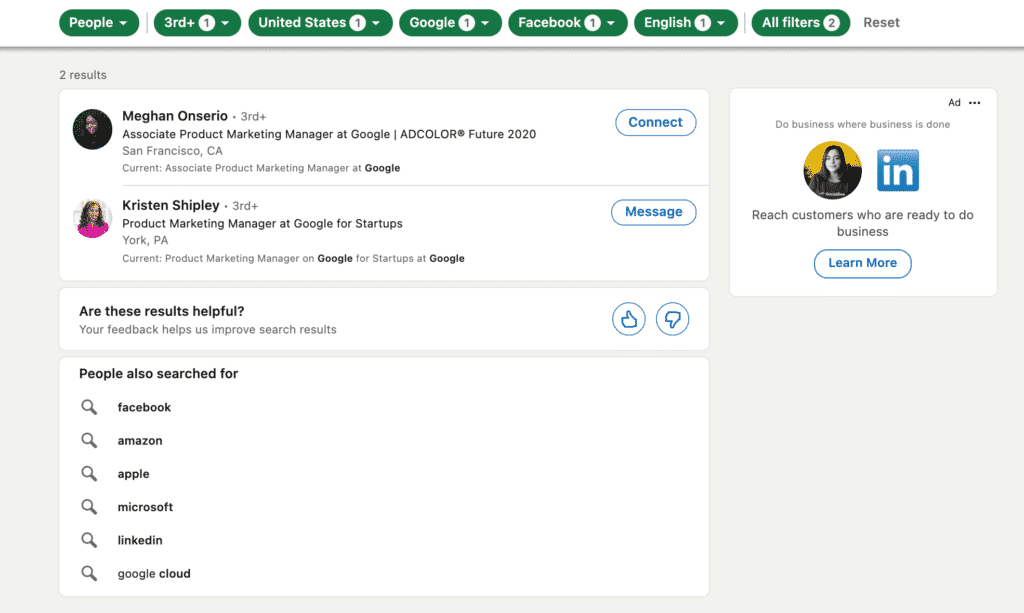Search for linkedin suggestion

(140, 541)
